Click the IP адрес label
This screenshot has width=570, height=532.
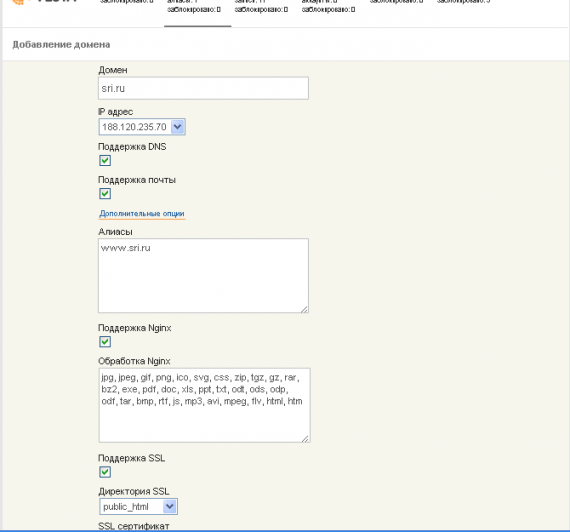tap(116, 112)
